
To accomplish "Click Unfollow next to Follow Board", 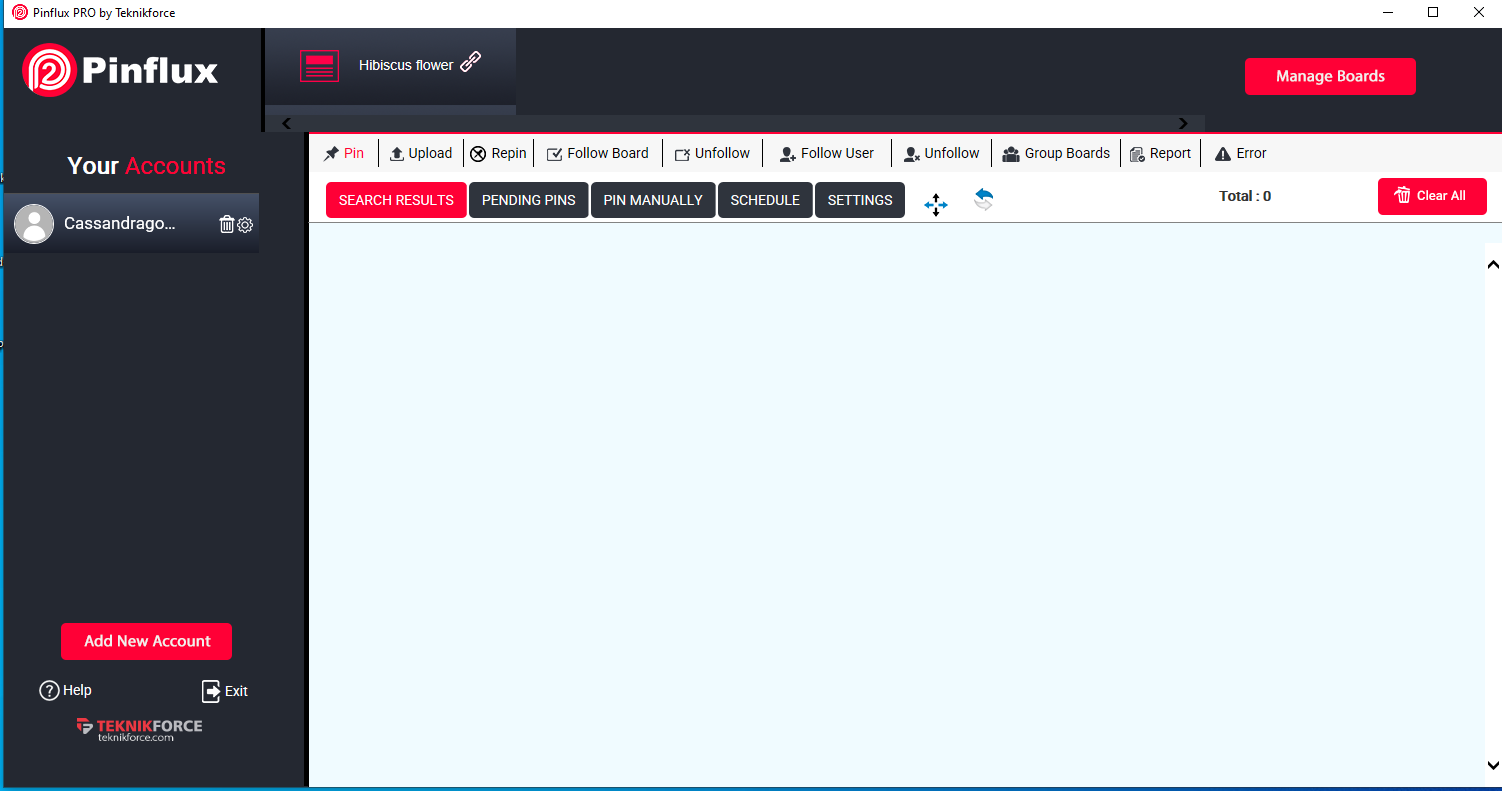I will (712, 153).
